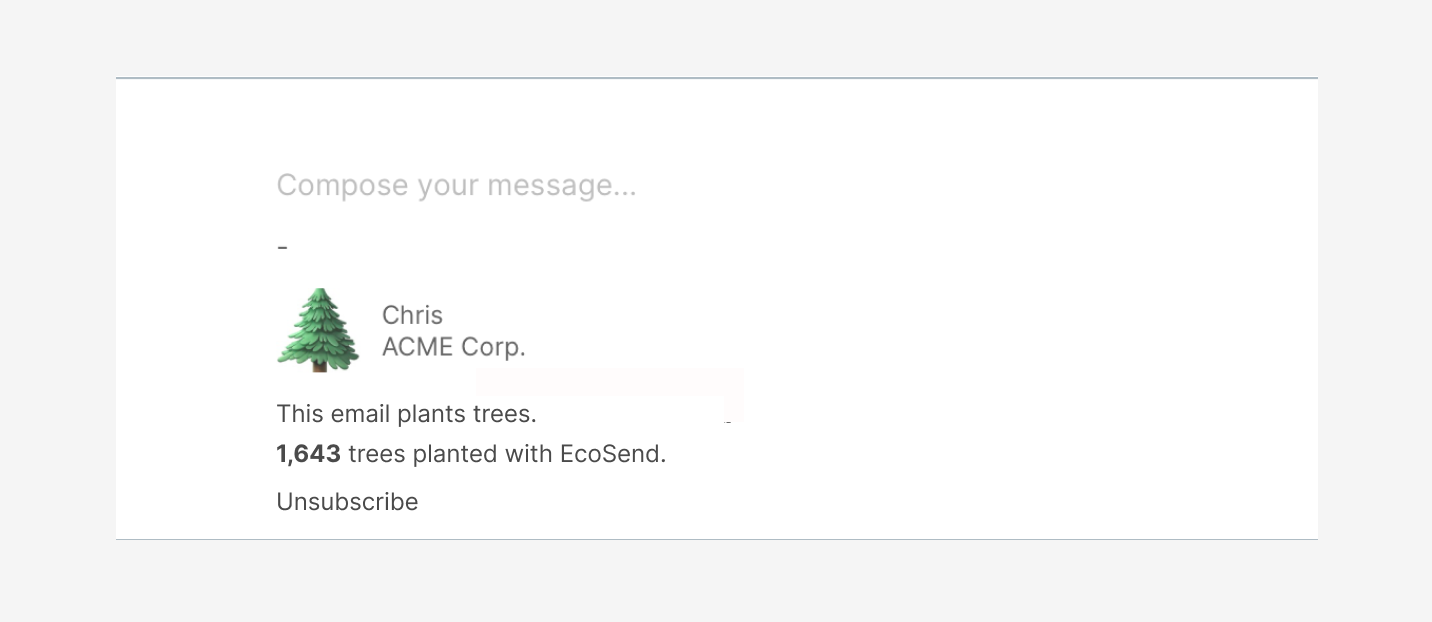
Task: Select the sender name Chris
Action: (x=412, y=315)
